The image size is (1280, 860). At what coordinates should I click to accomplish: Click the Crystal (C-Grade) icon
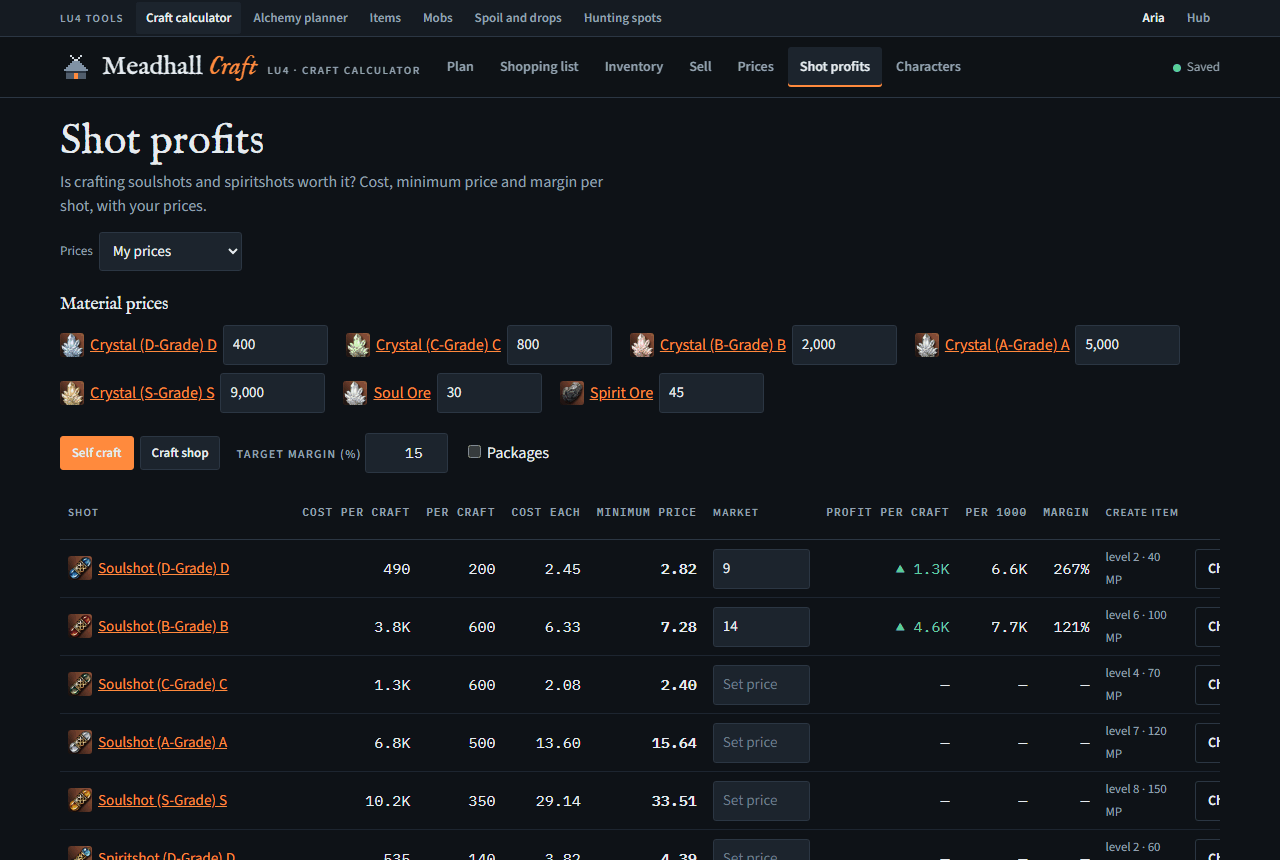tap(358, 345)
